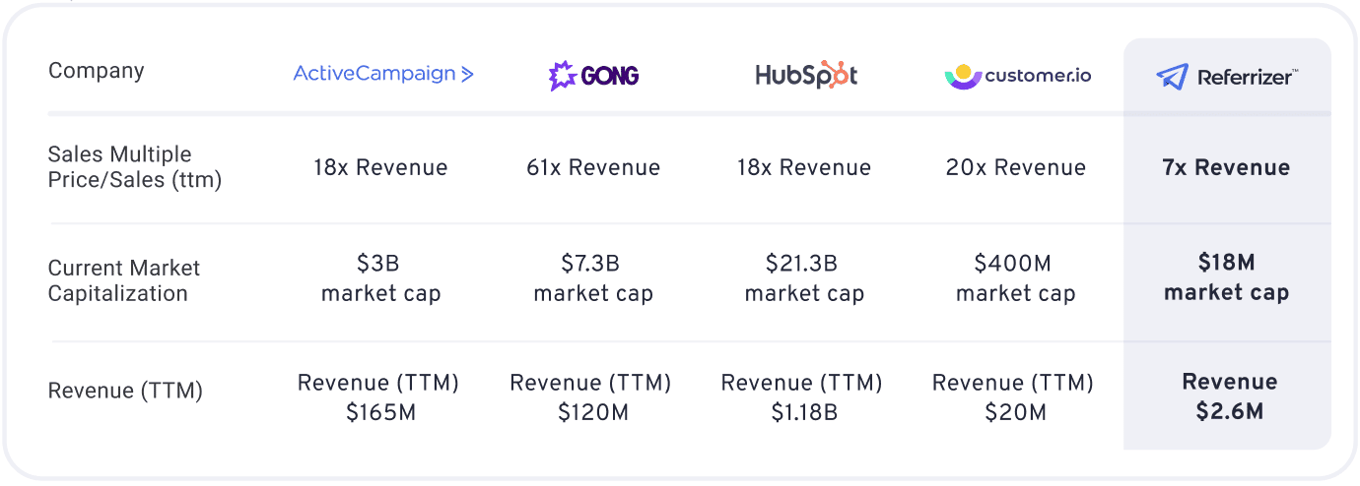Click the Revenue $2.6M value
Viewport: 1360px width, 486px height.
coord(1229,396)
